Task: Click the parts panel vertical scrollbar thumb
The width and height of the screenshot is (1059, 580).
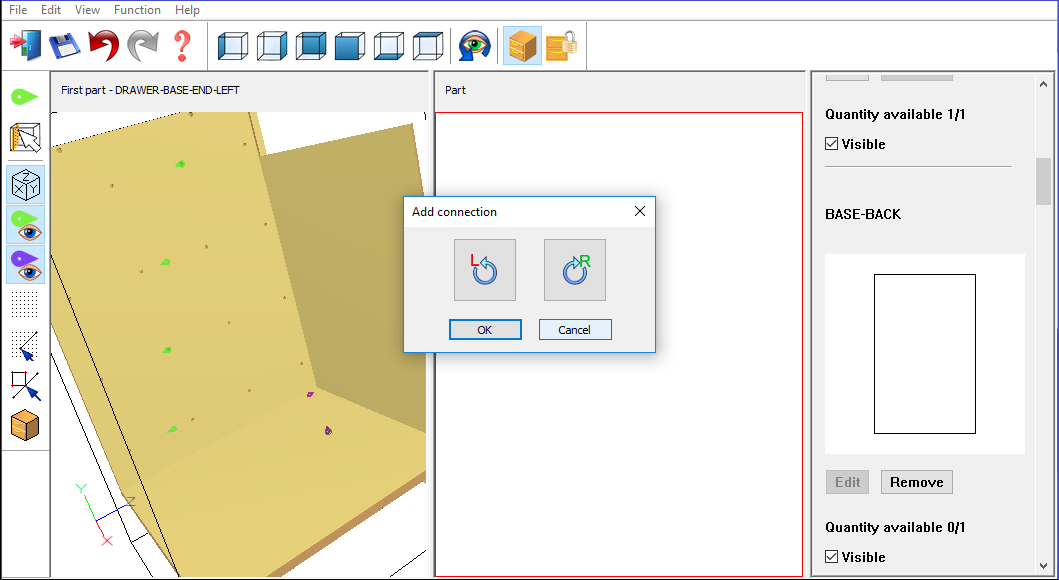Action: point(1043,181)
